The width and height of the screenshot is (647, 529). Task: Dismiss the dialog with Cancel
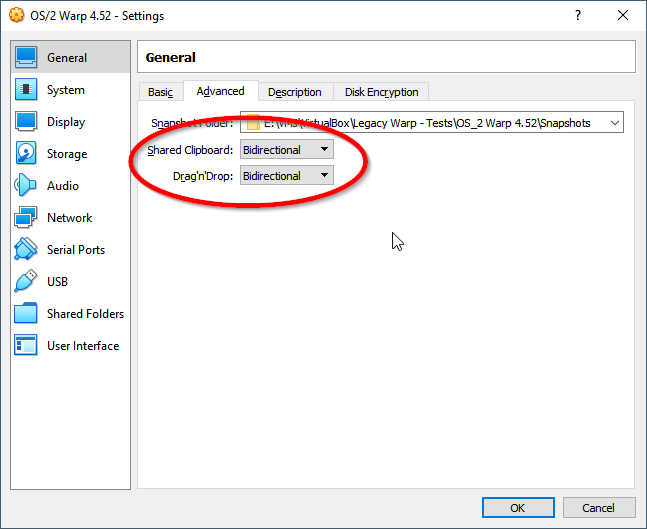599,508
